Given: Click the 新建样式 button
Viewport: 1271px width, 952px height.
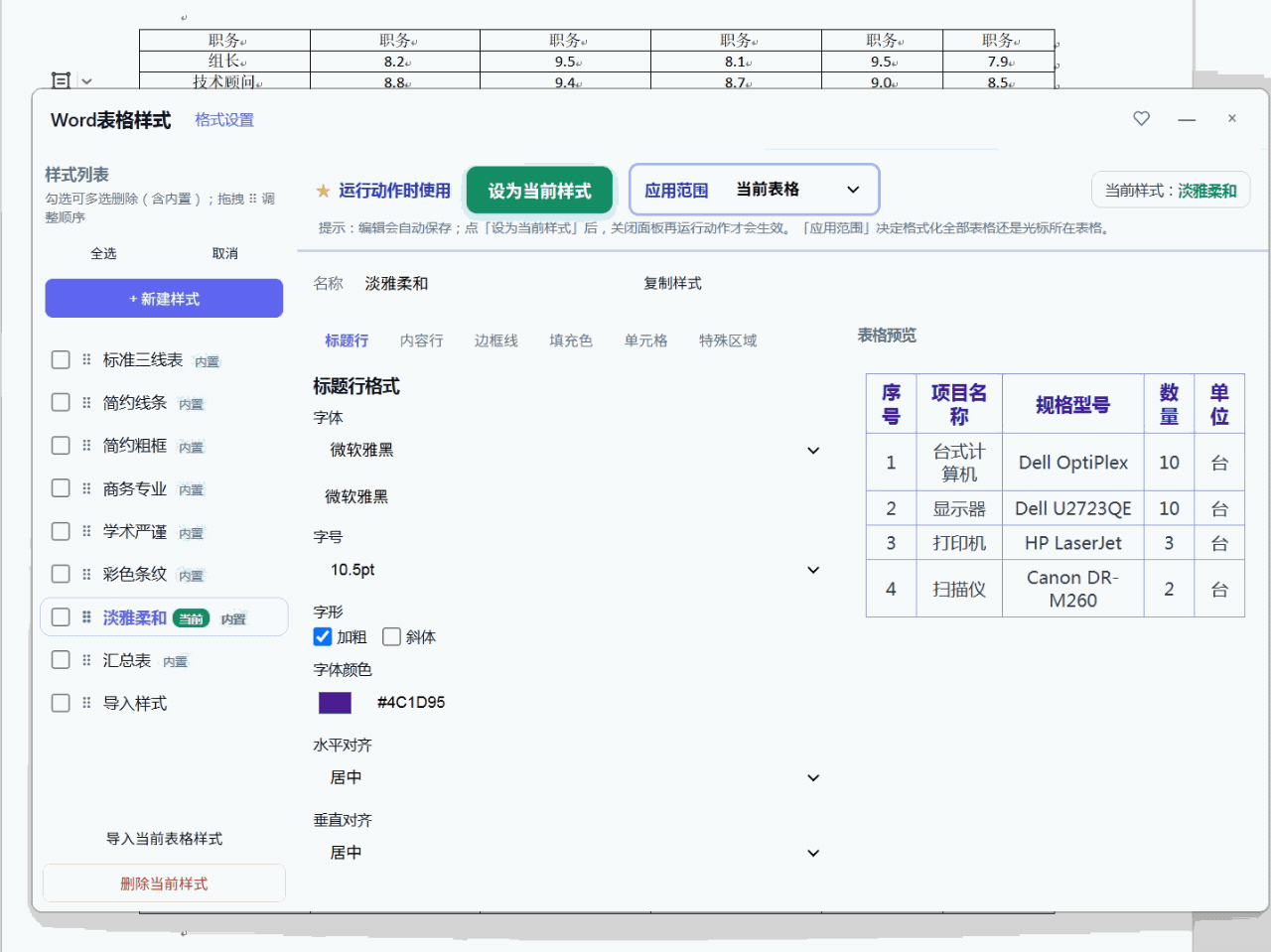Looking at the screenshot, I should (x=164, y=298).
